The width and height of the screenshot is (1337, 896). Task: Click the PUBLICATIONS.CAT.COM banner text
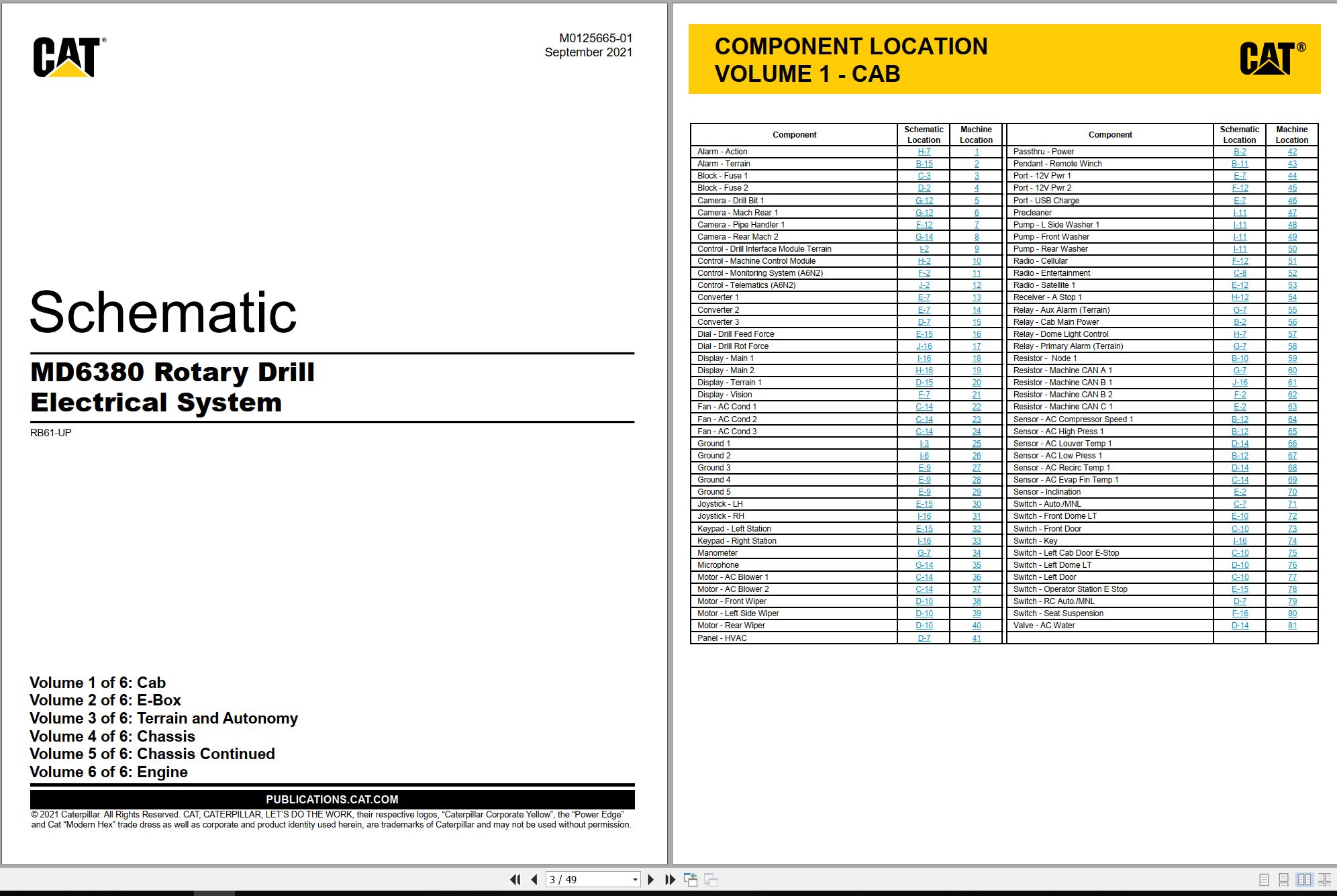332,799
